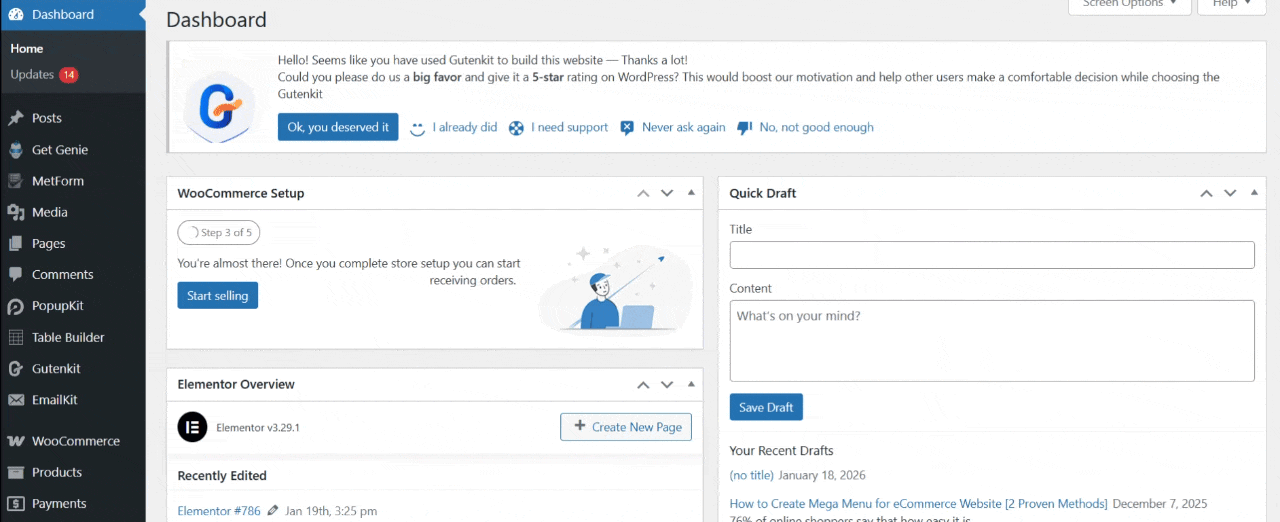Click the Get Genie sidebar icon
This screenshot has width=1280, height=522.
click(x=16, y=150)
